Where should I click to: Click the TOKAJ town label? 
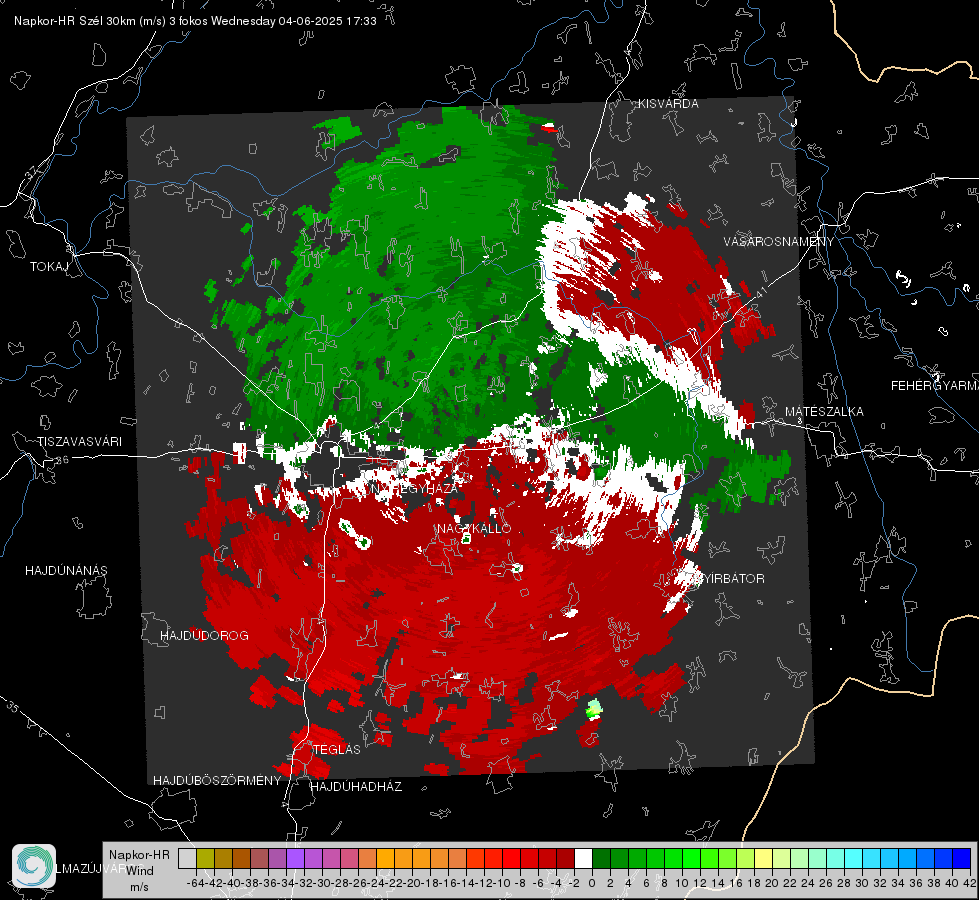pos(49,267)
